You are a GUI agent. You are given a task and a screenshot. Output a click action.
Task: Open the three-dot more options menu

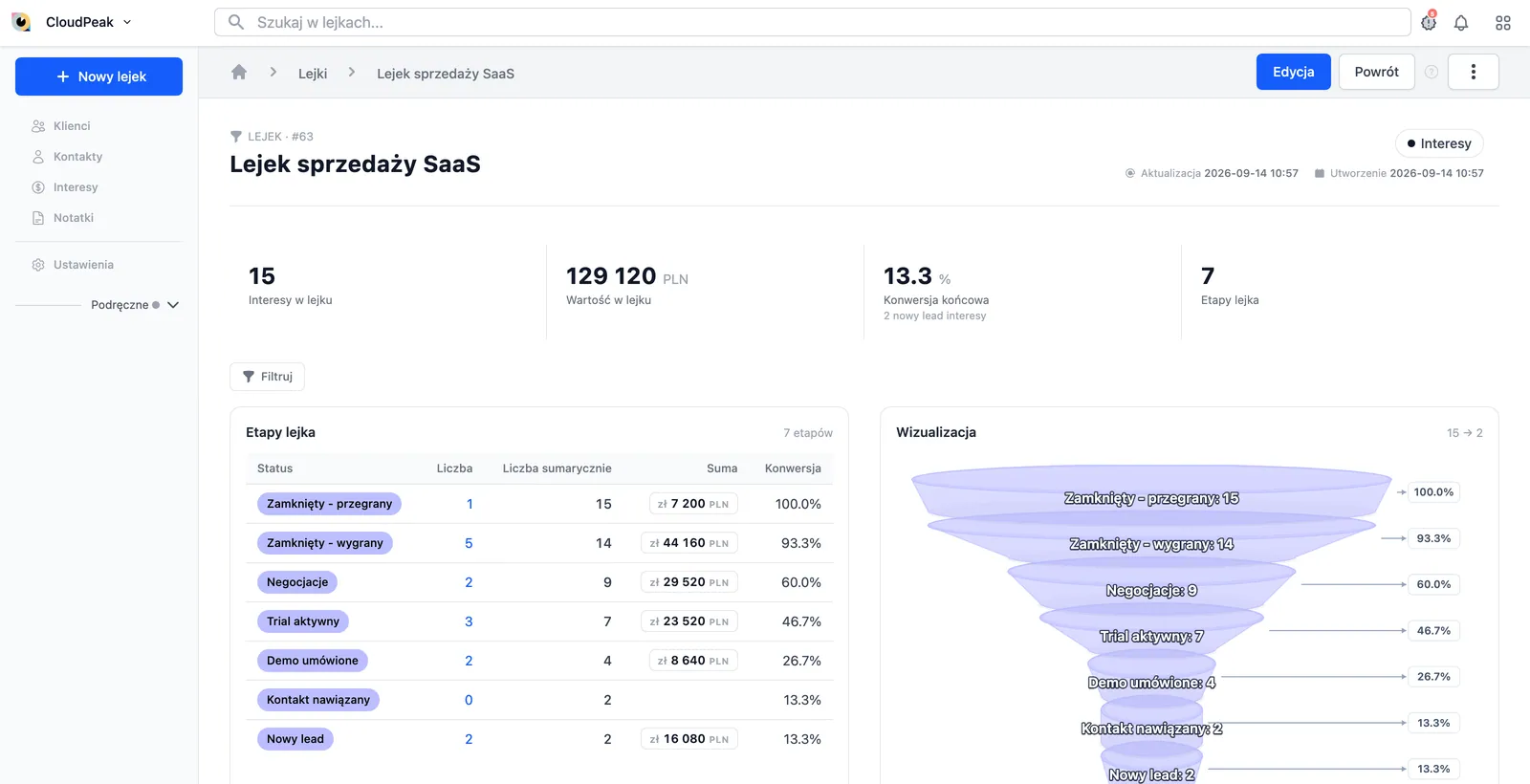click(x=1474, y=72)
